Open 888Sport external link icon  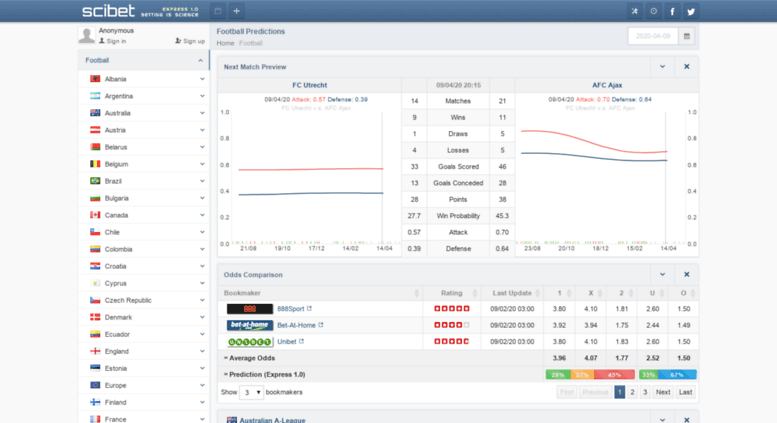point(309,308)
